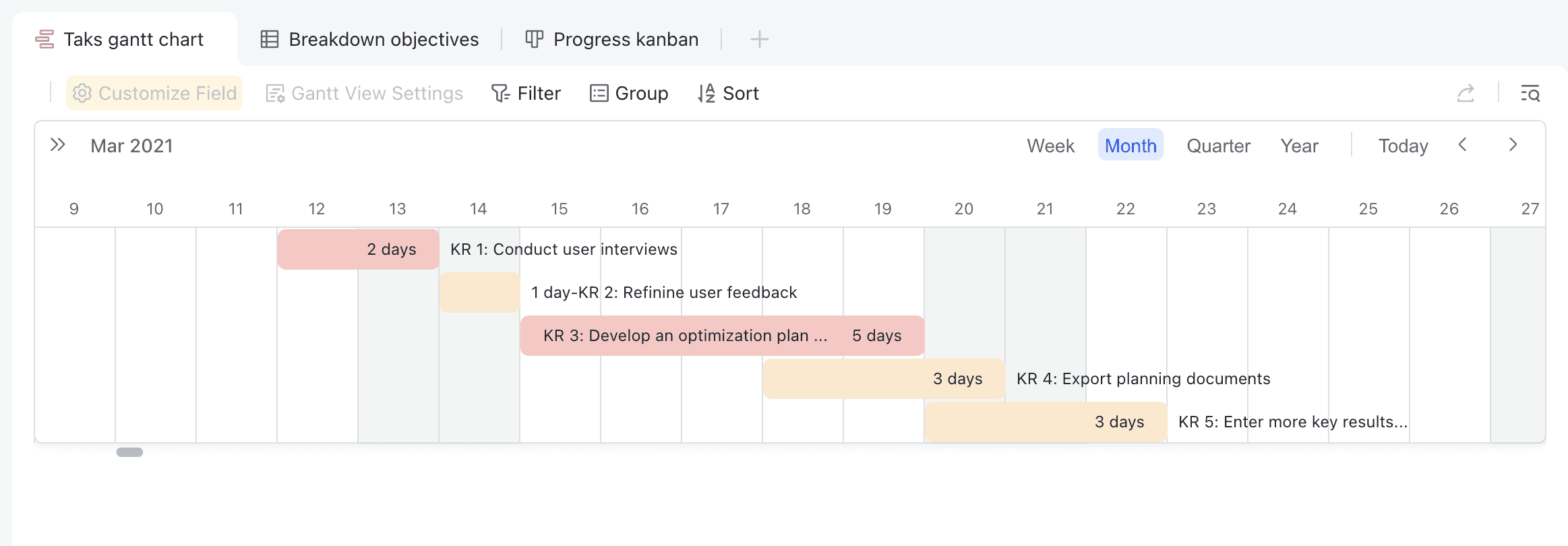Click the KR 3 optimization plan bar
1568x546 pixels.
click(722, 336)
